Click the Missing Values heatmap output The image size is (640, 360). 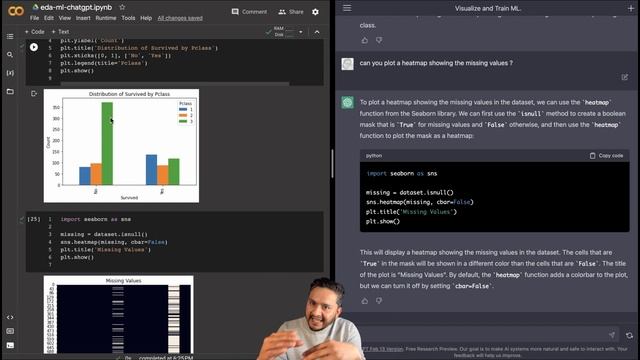click(x=118, y=315)
